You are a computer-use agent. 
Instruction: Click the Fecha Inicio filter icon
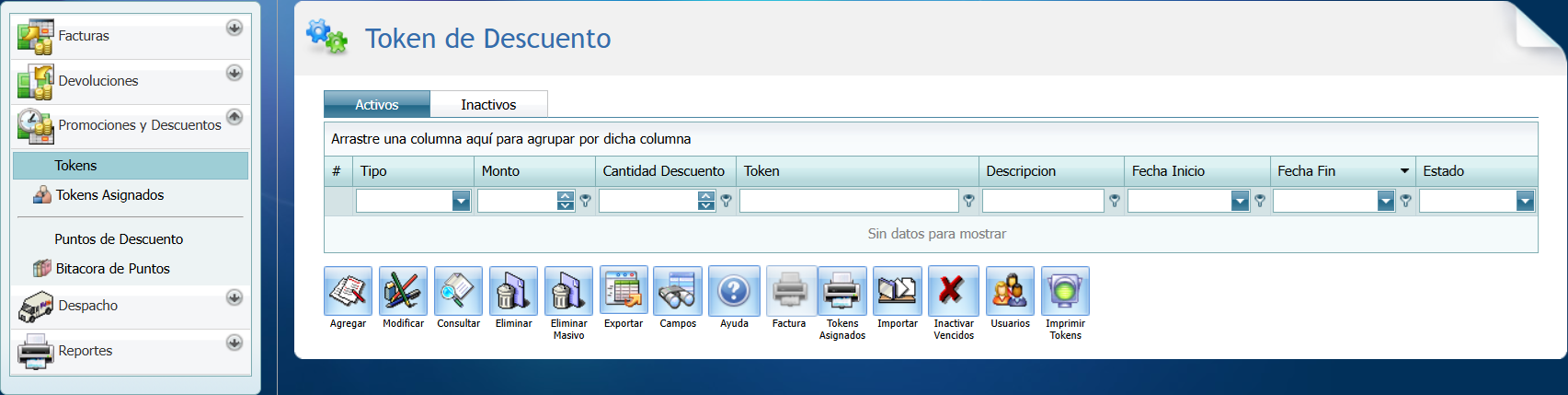(x=1260, y=201)
